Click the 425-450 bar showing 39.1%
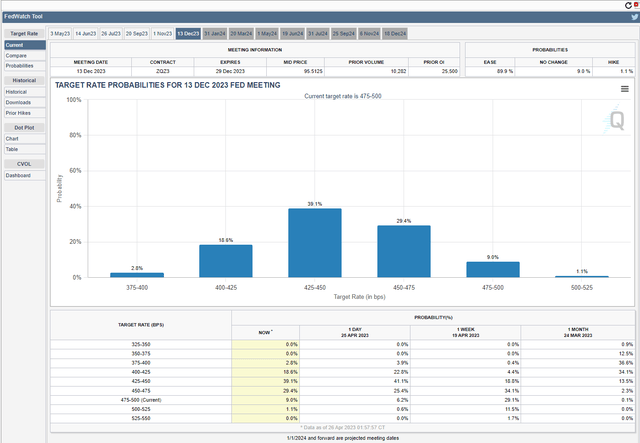Screen dimensions: 640x443 point(314,242)
